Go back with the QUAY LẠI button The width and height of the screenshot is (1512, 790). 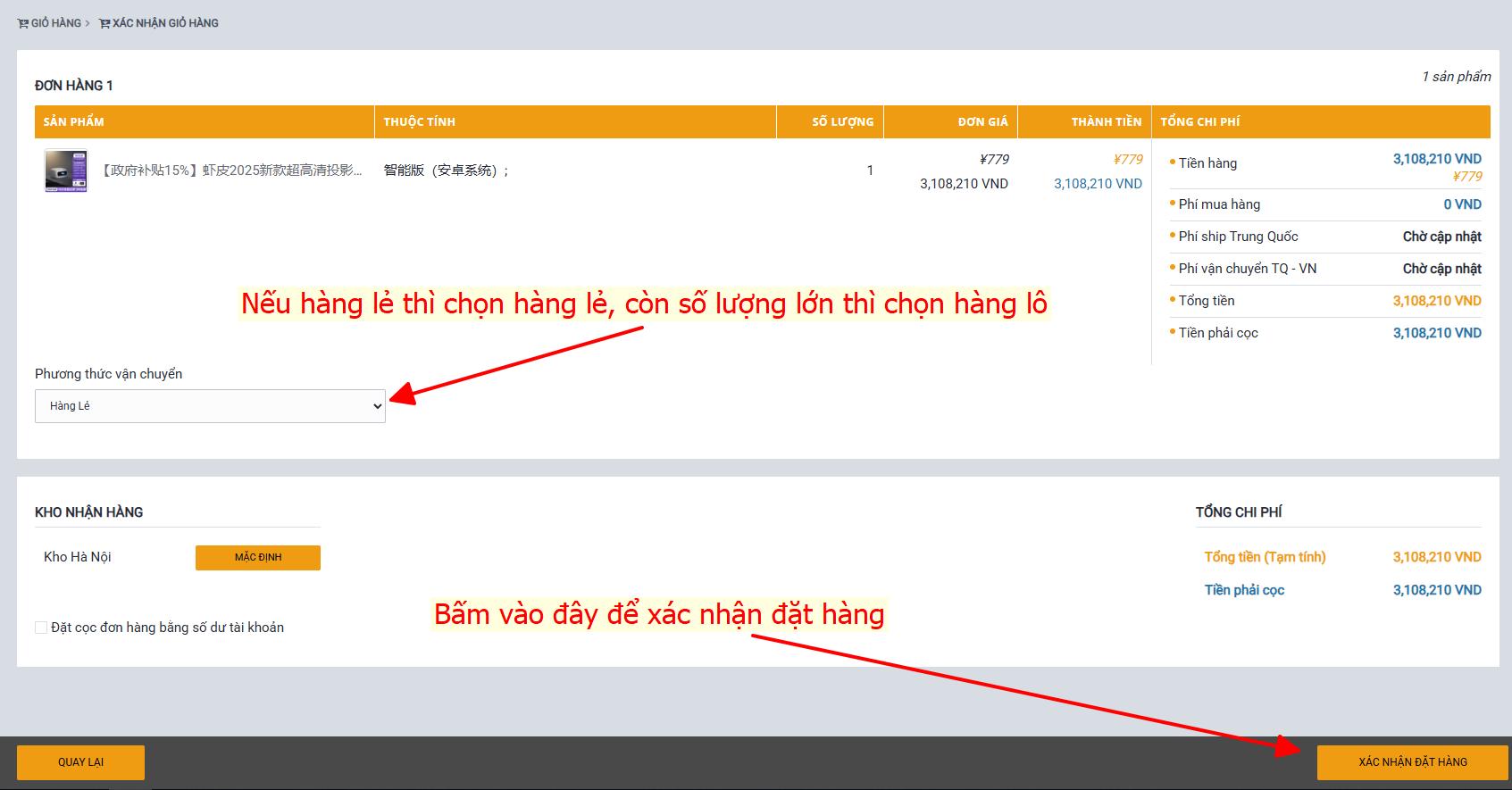[x=80, y=762]
